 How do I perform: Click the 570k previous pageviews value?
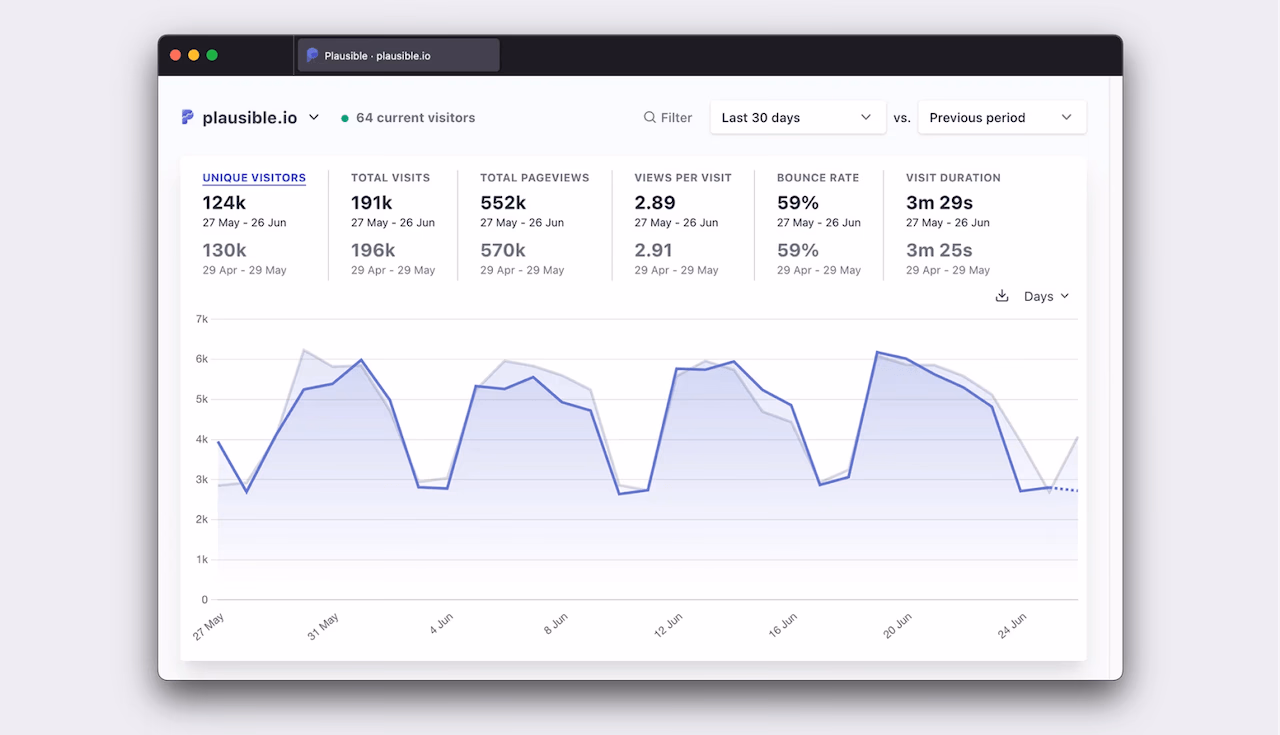[x=503, y=250]
